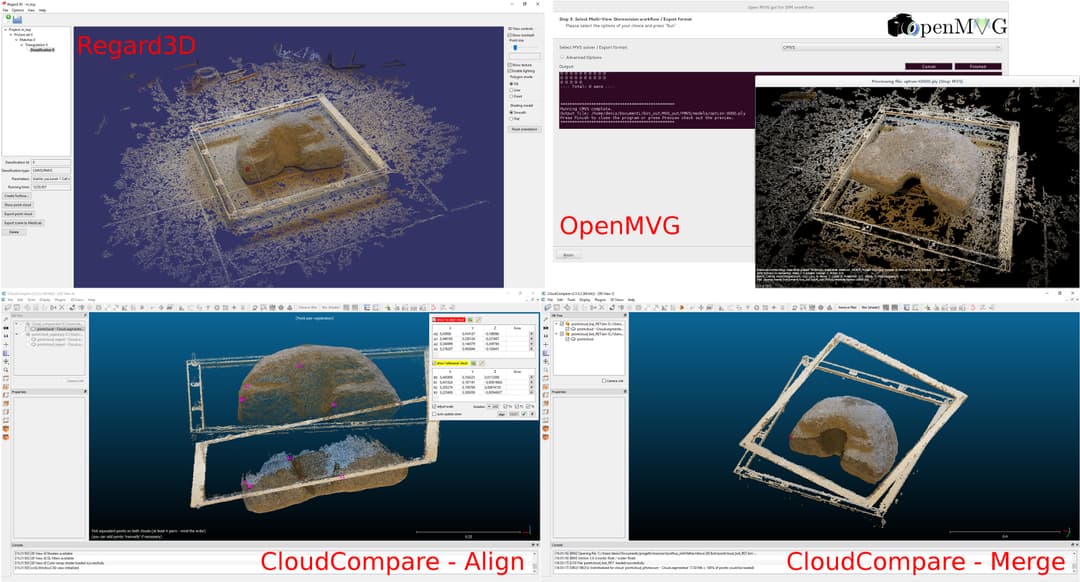The height and width of the screenshot is (582, 1080).
Task: Open the CMVS export format dropdown in OpenMVG
Action: tap(890, 47)
